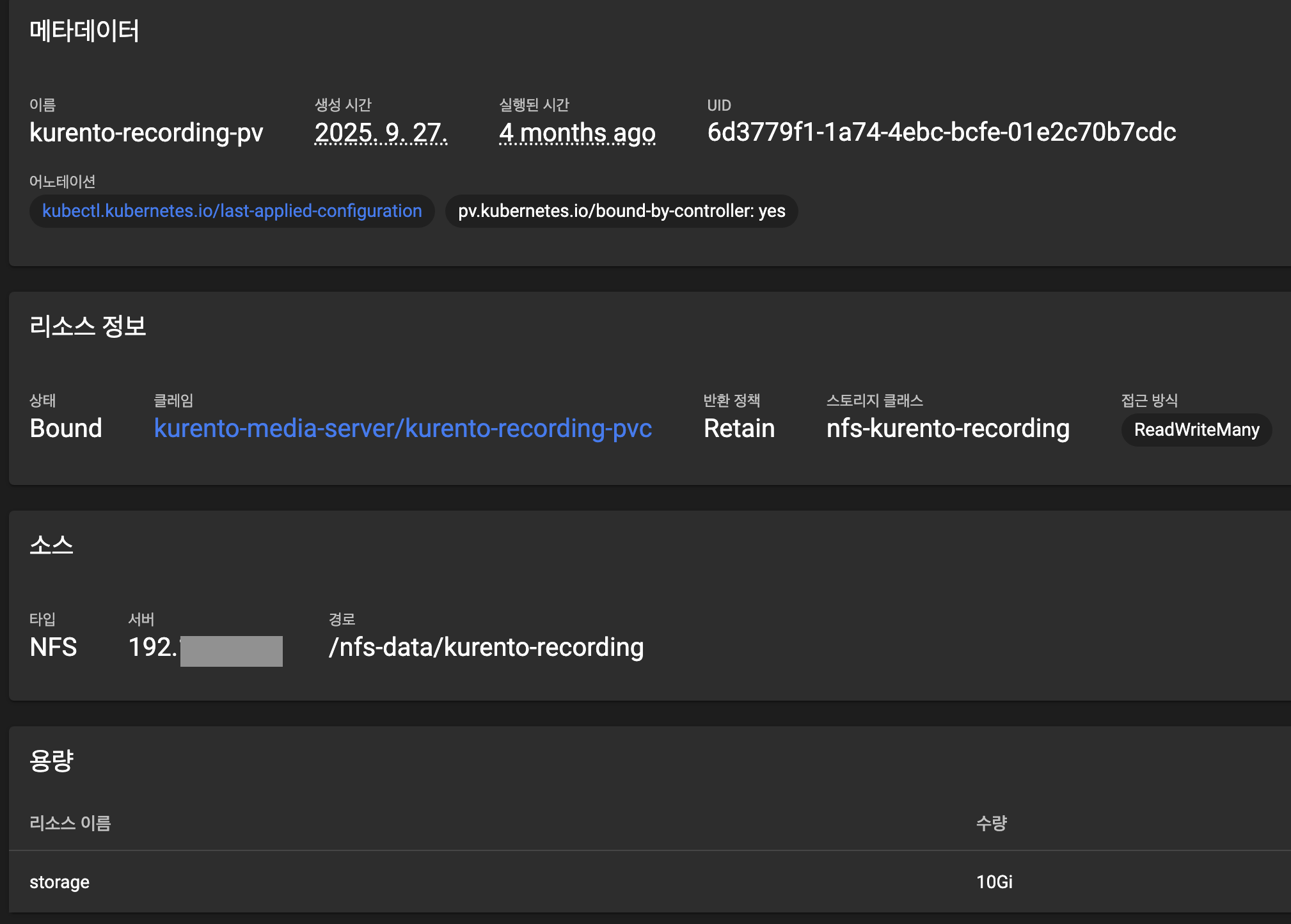Click the Bound status value
1291x924 pixels.
click(66, 428)
